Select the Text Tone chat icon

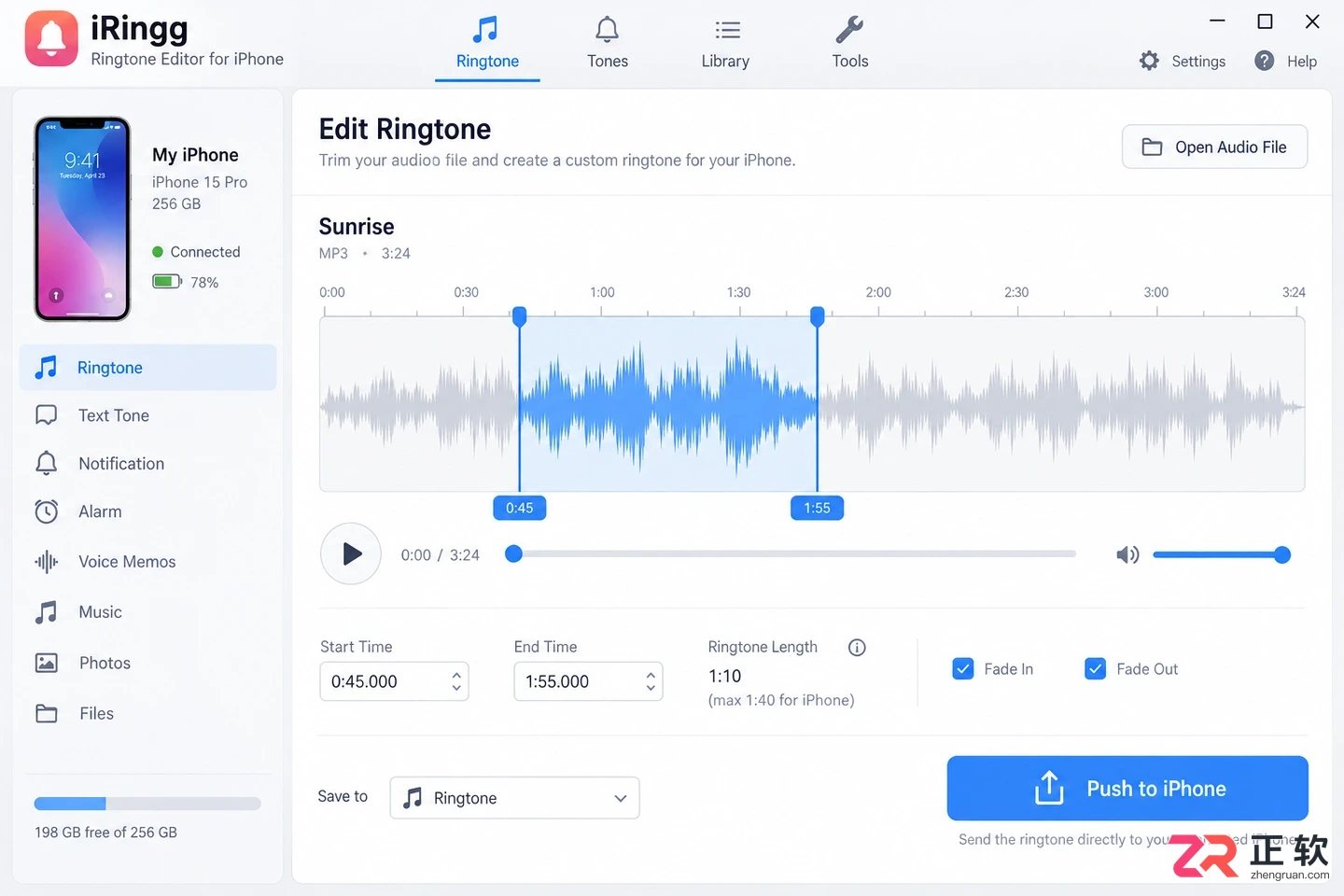pos(47,415)
